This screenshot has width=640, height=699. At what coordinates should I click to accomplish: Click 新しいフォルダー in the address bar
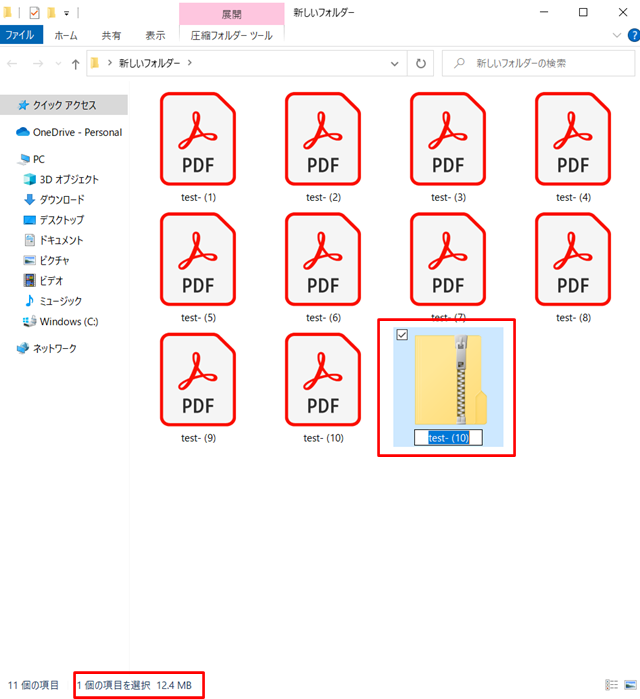tap(150, 63)
